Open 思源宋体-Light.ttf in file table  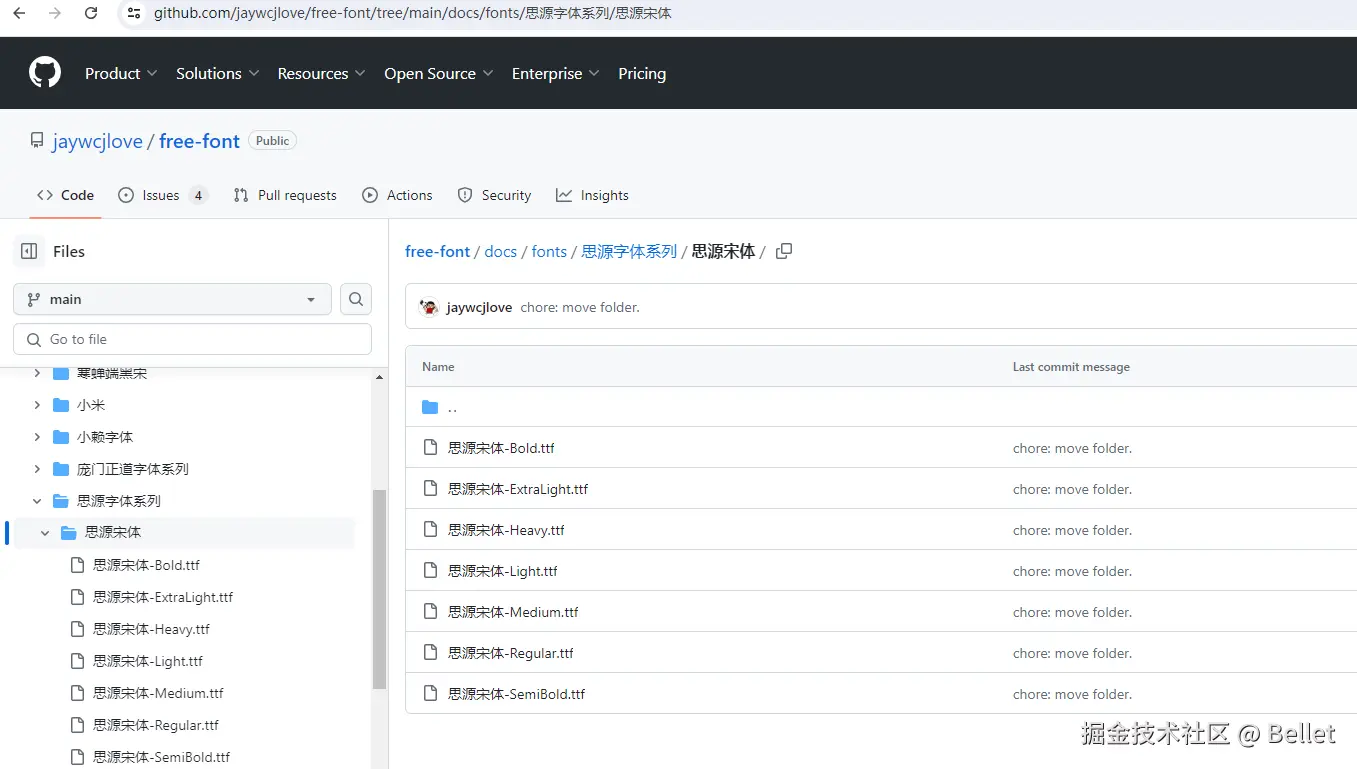503,571
